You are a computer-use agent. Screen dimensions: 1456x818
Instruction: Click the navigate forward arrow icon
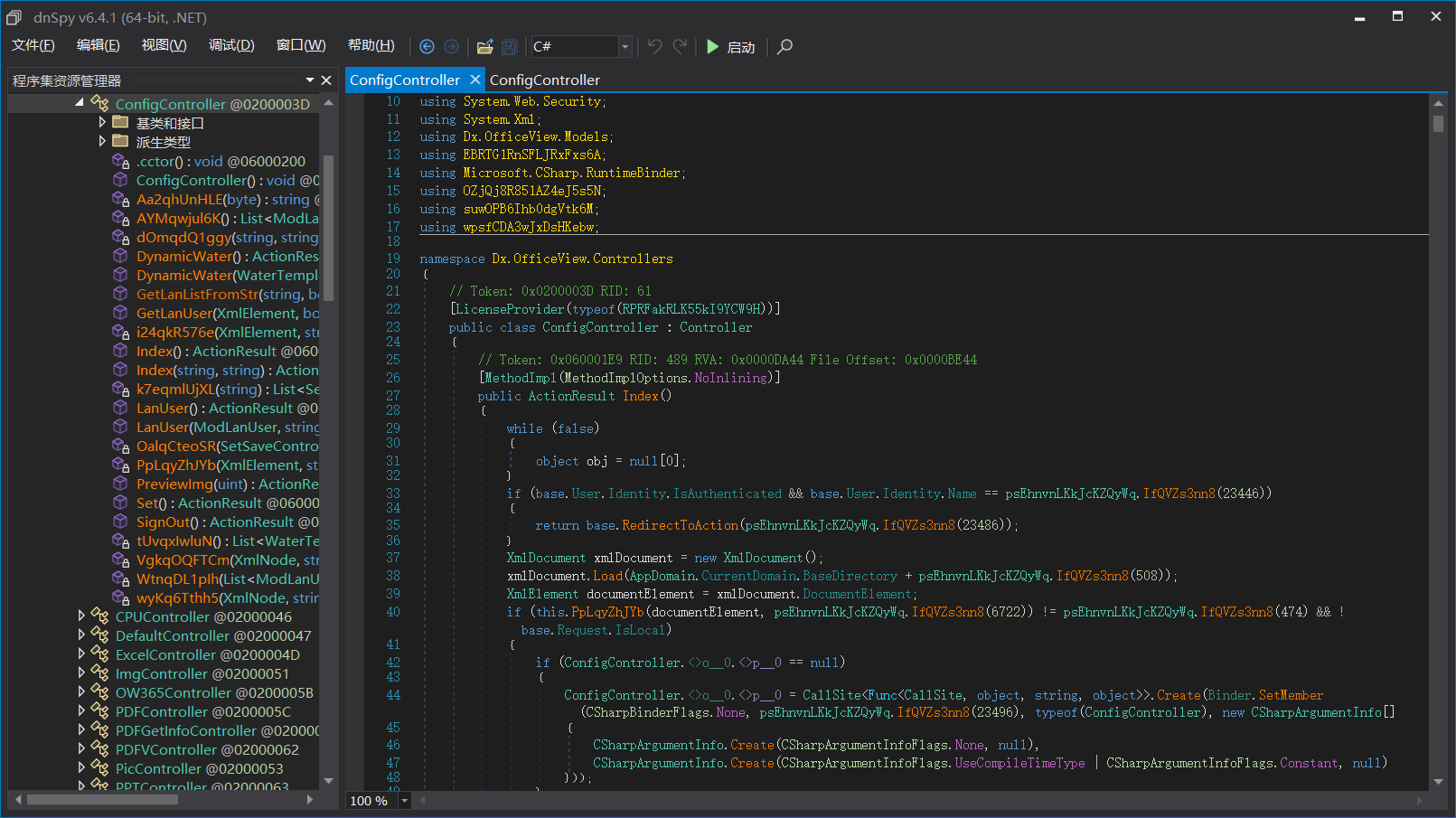(x=451, y=47)
